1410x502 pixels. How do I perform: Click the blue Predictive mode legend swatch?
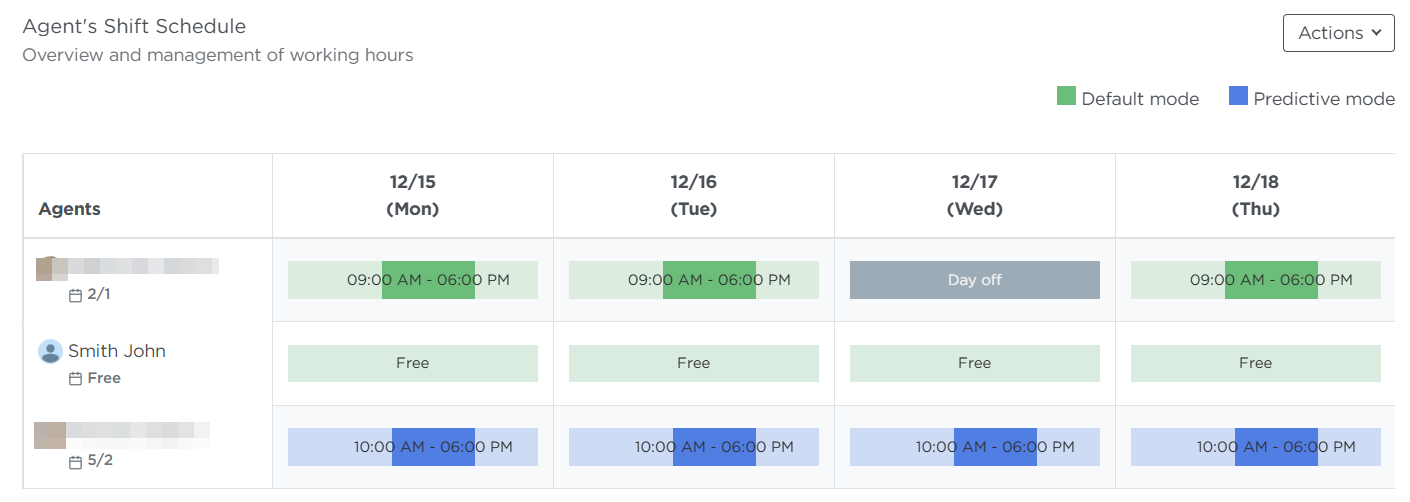coord(1238,97)
